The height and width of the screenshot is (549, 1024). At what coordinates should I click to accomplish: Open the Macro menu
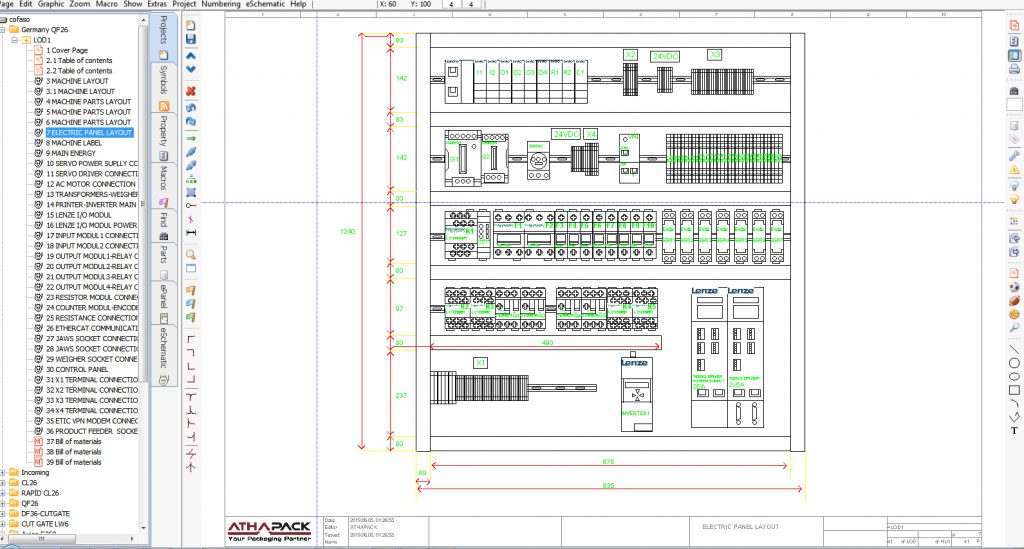[105, 4]
